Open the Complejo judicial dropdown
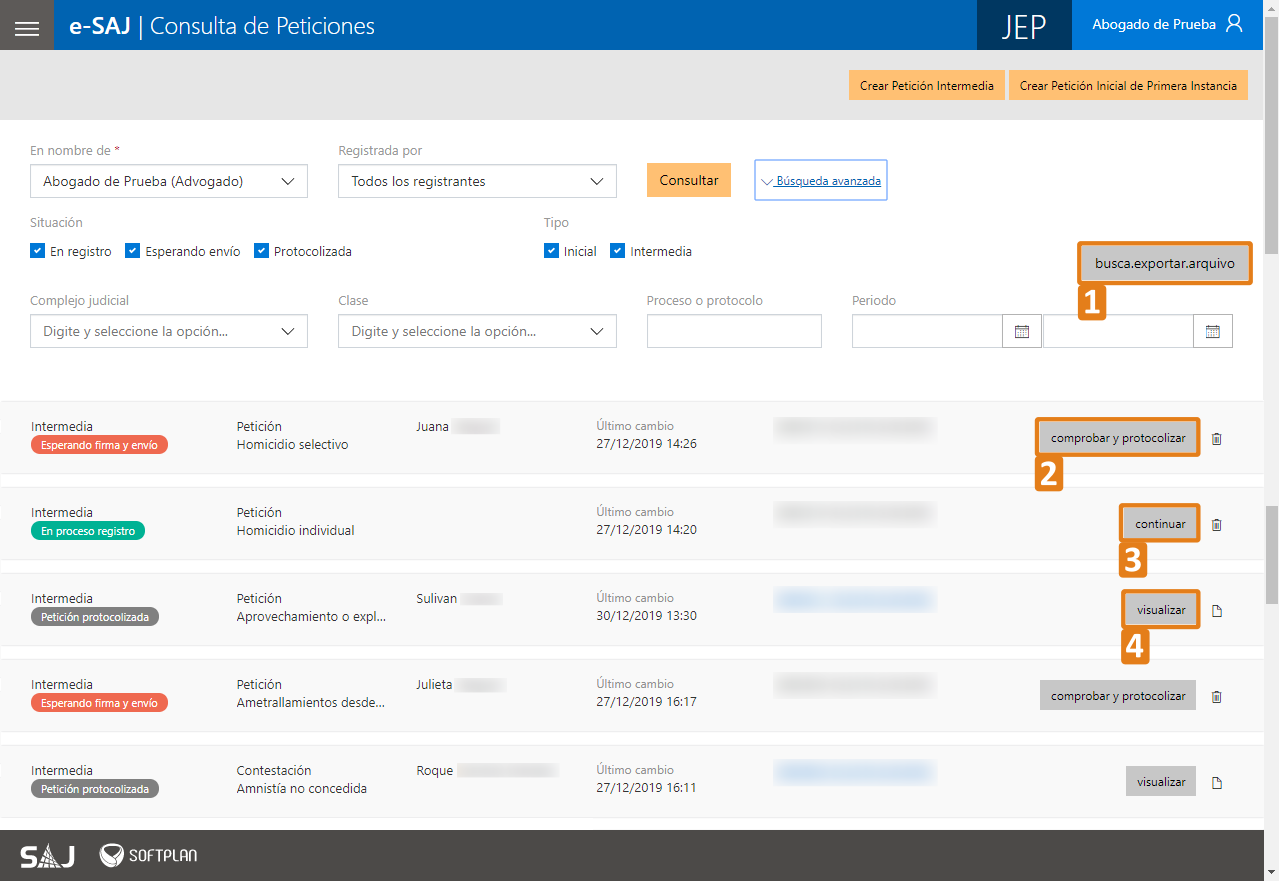The image size is (1279, 881). click(169, 331)
